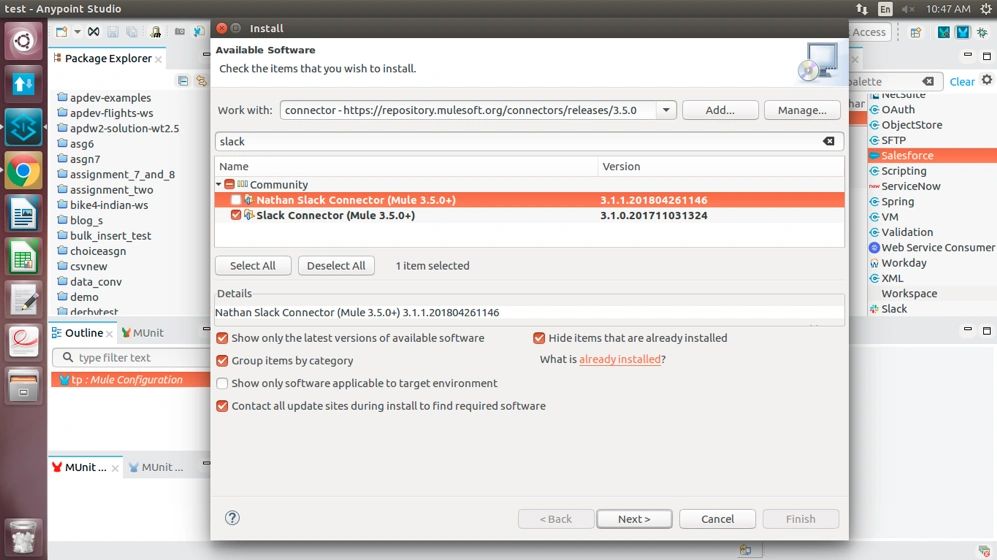
Task: Clear the palette search with its backspace icon
Action: pos(928,81)
